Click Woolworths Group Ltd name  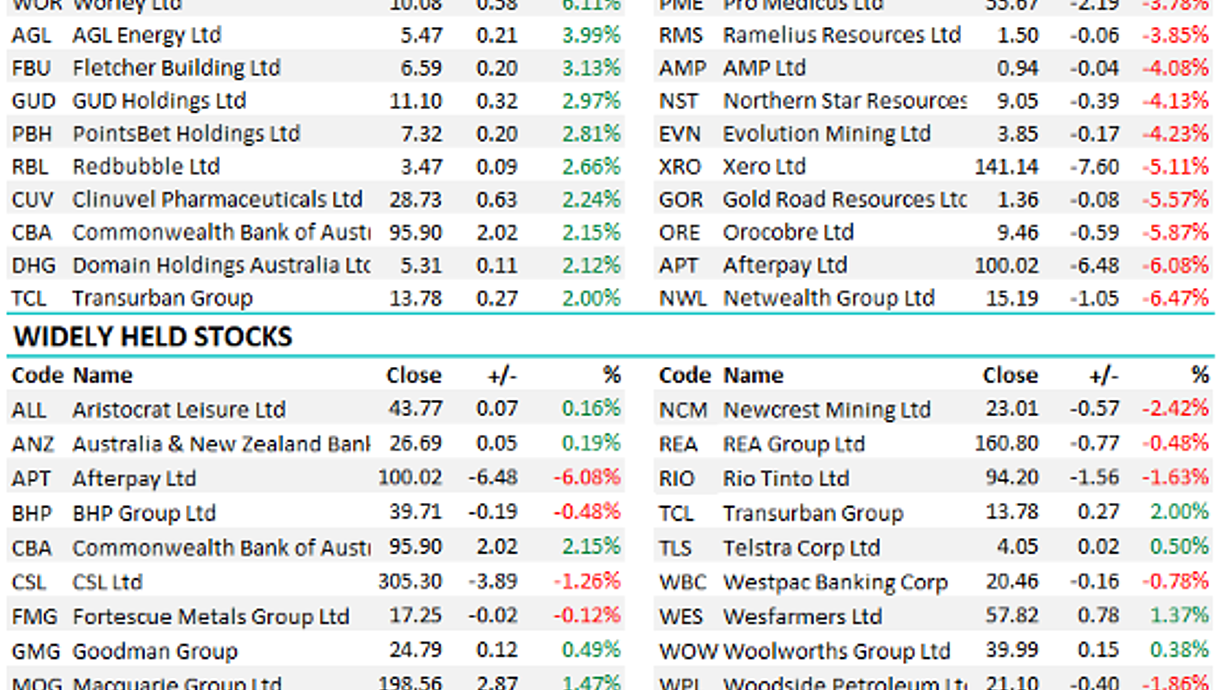(x=836, y=652)
